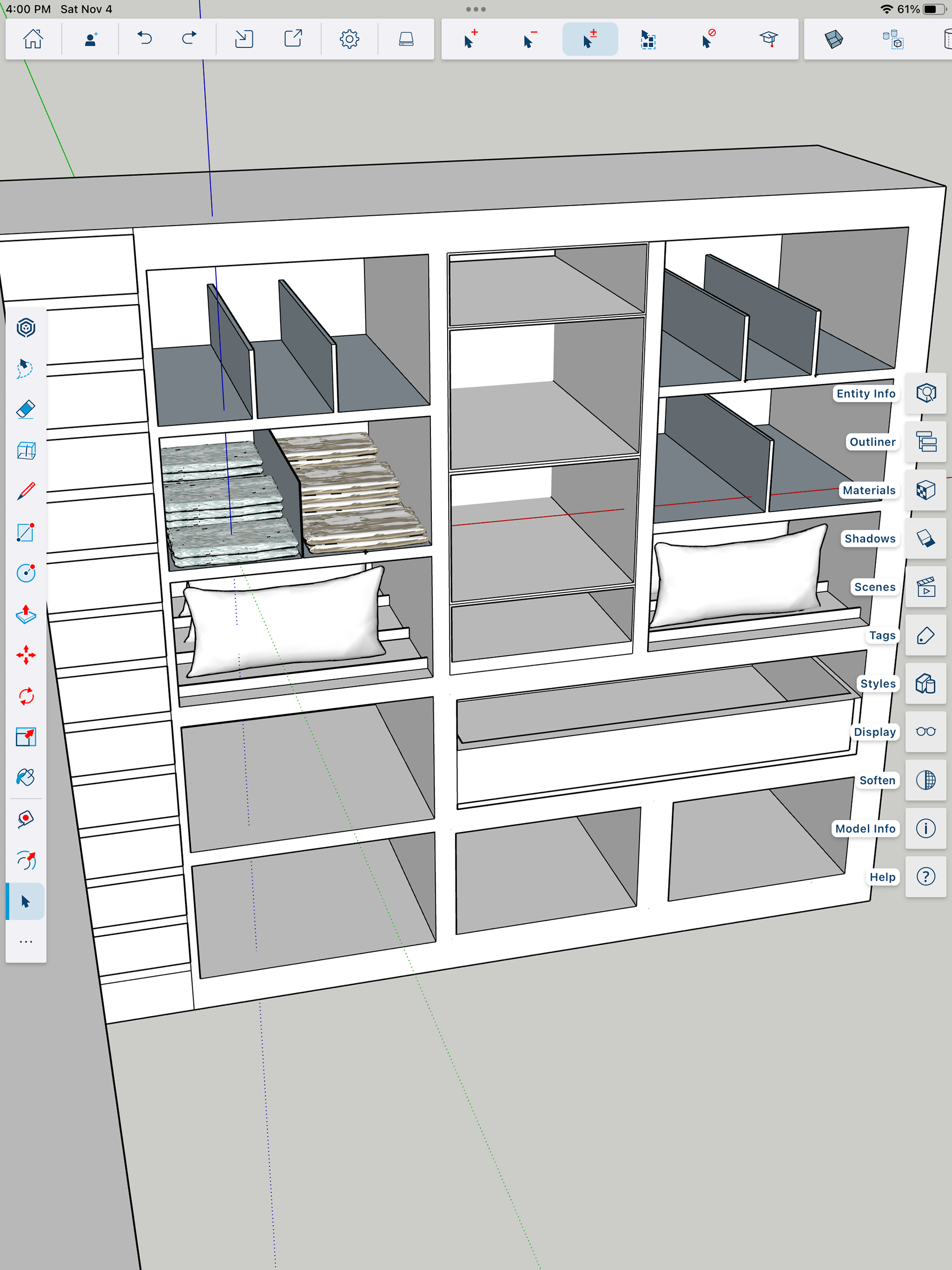Select the Tape Measure tool
This screenshot has width=952, height=1270.
pos(26,819)
